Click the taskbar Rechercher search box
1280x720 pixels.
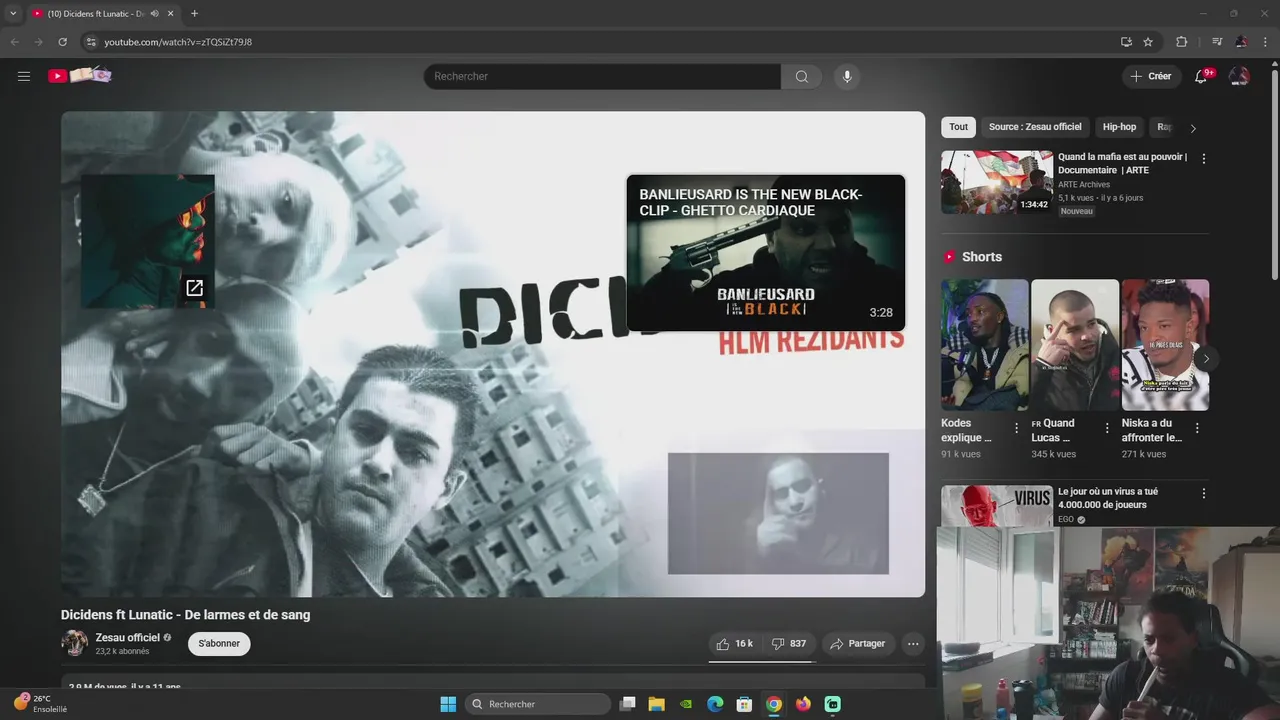(538, 704)
